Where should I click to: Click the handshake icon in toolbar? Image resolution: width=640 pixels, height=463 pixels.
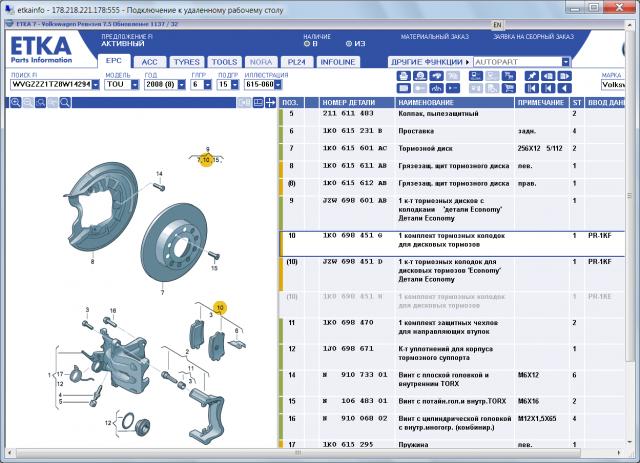437,76
